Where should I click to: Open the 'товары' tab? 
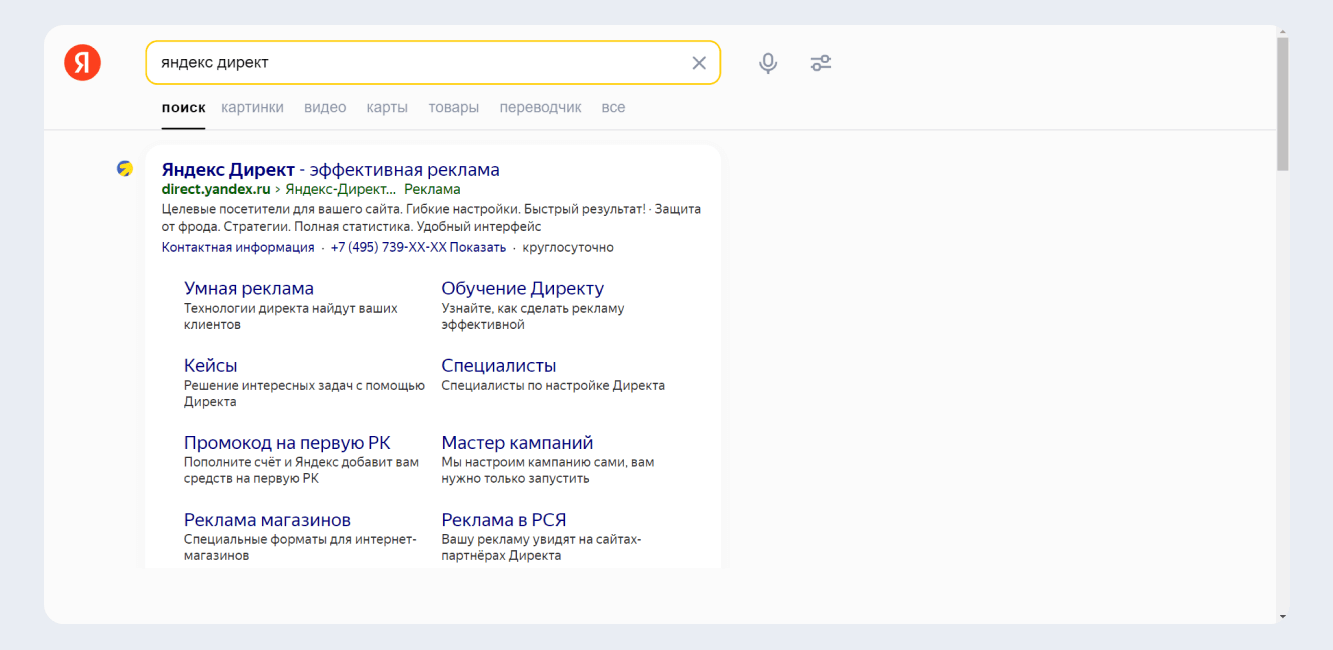point(454,107)
